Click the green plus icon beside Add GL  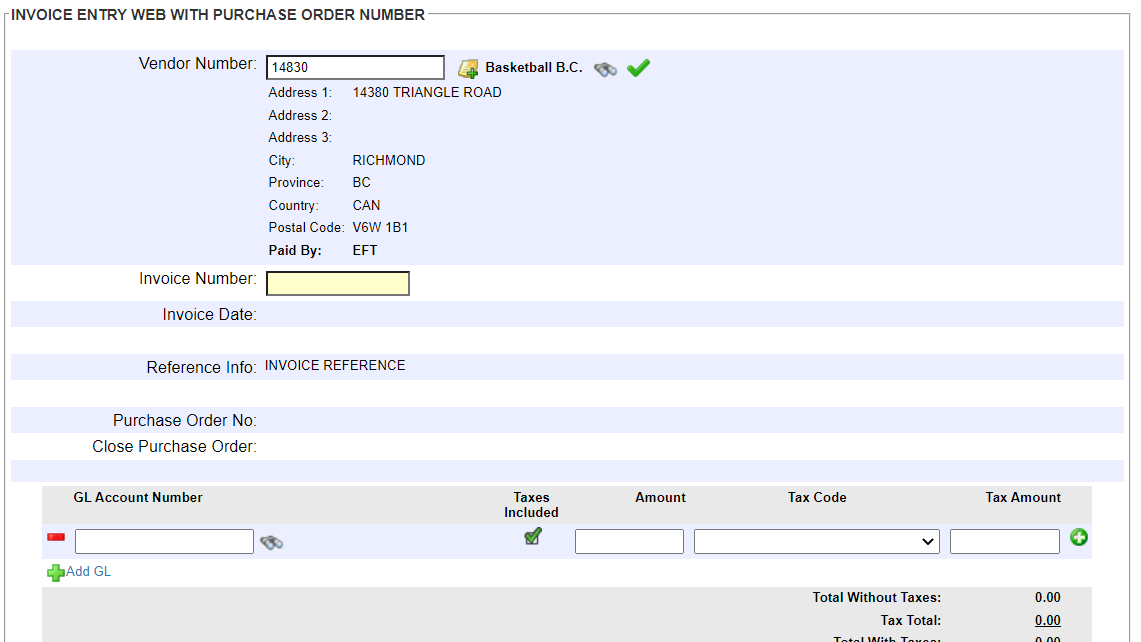pyautogui.click(x=55, y=573)
